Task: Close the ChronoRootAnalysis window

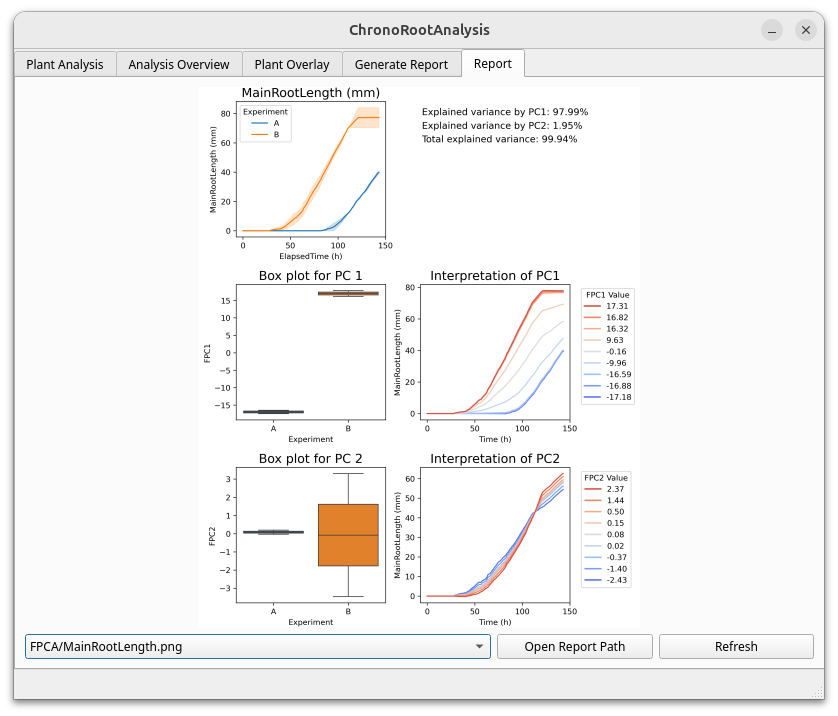Action: point(806,30)
